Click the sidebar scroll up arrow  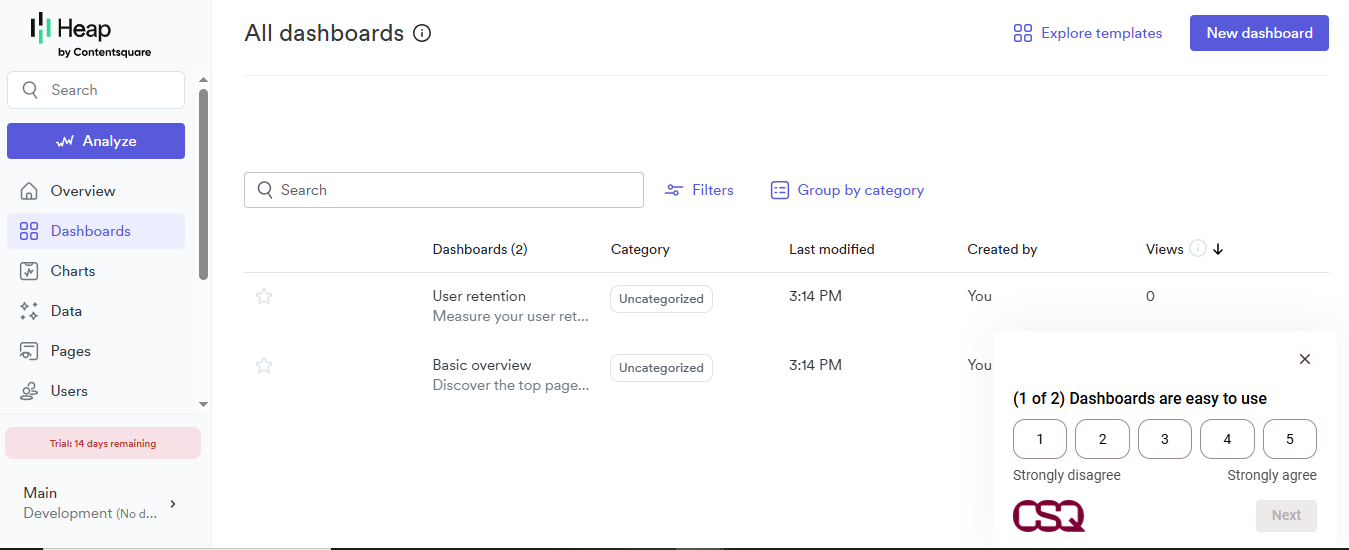[x=204, y=80]
